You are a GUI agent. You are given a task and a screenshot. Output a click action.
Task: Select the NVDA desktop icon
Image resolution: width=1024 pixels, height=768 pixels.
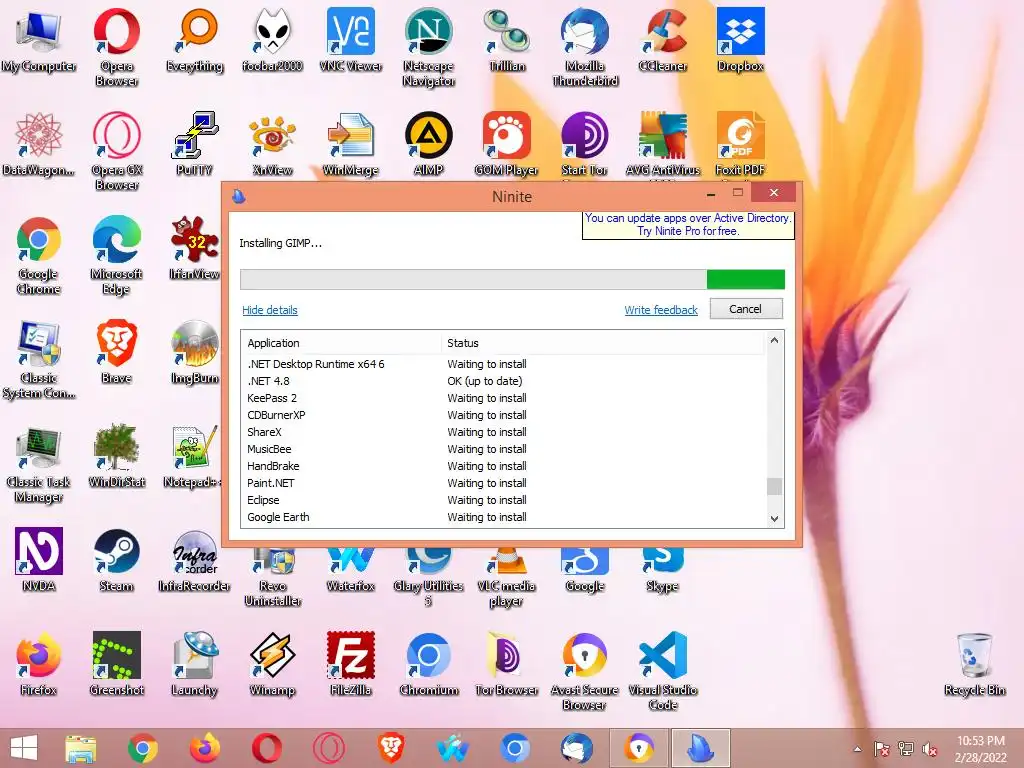point(39,560)
